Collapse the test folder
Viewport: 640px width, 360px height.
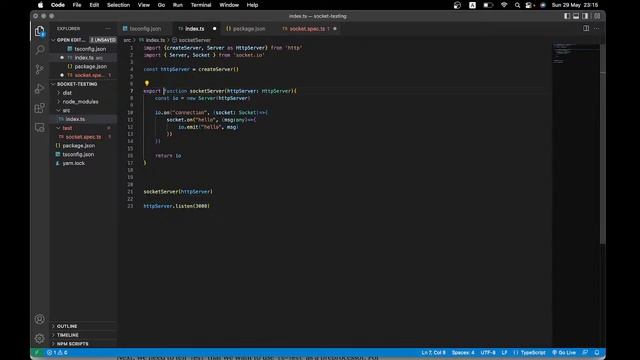(x=67, y=128)
